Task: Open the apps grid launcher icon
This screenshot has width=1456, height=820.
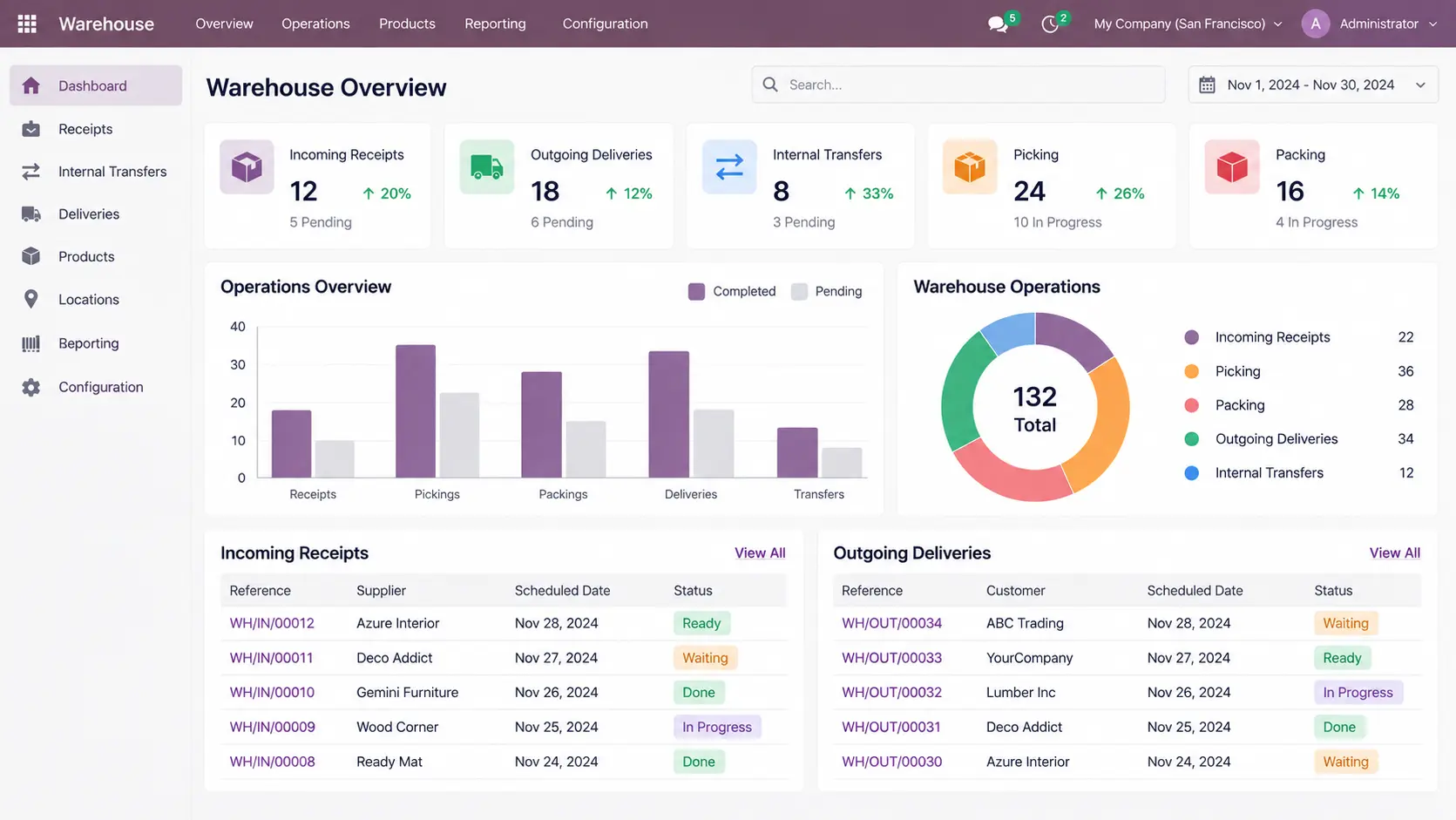Action: 27,24
